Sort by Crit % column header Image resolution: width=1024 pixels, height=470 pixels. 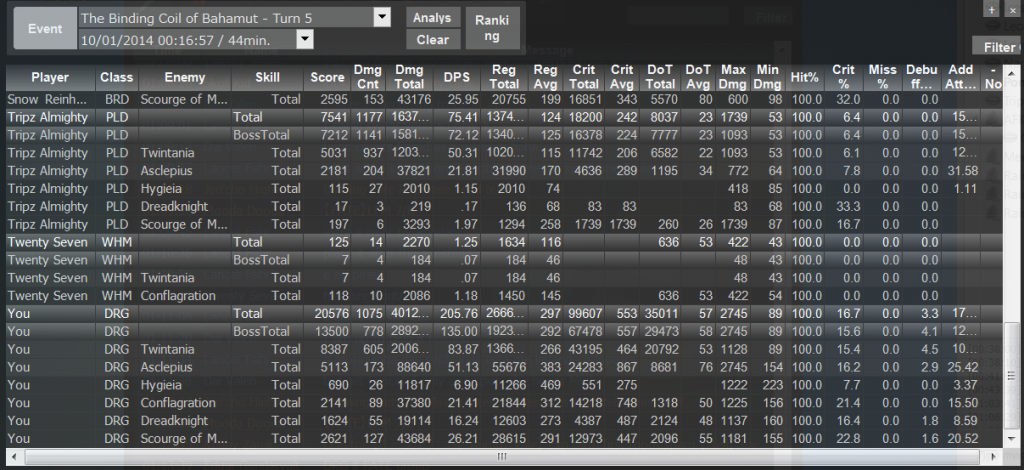[844, 77]
